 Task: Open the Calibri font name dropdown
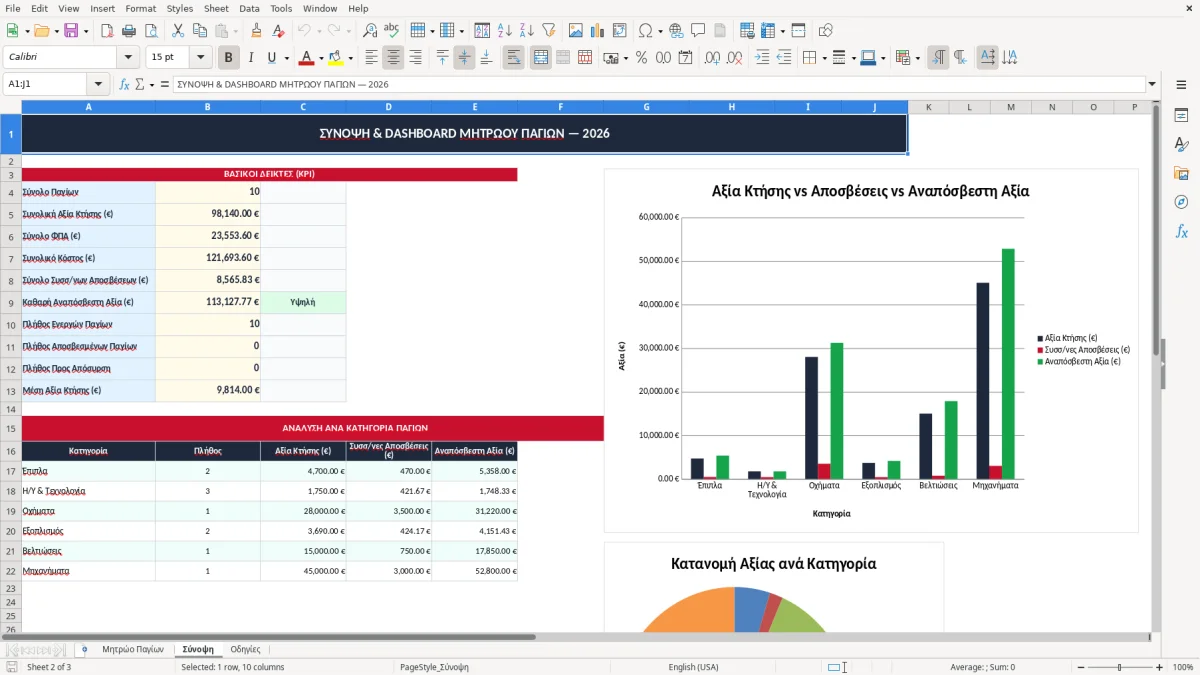coord(127,58)
